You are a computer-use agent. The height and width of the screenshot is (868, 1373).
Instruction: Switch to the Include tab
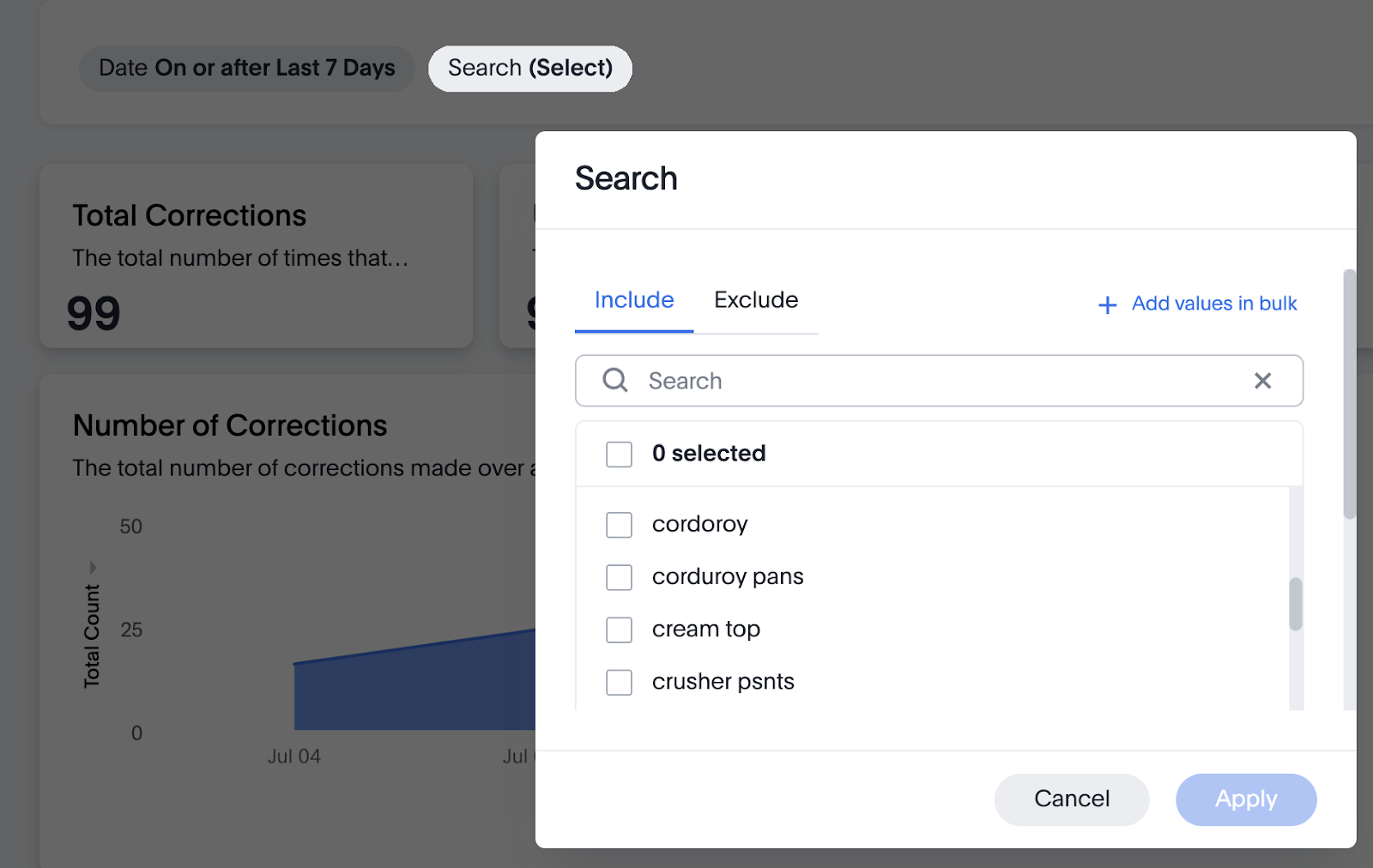point(634,300)
